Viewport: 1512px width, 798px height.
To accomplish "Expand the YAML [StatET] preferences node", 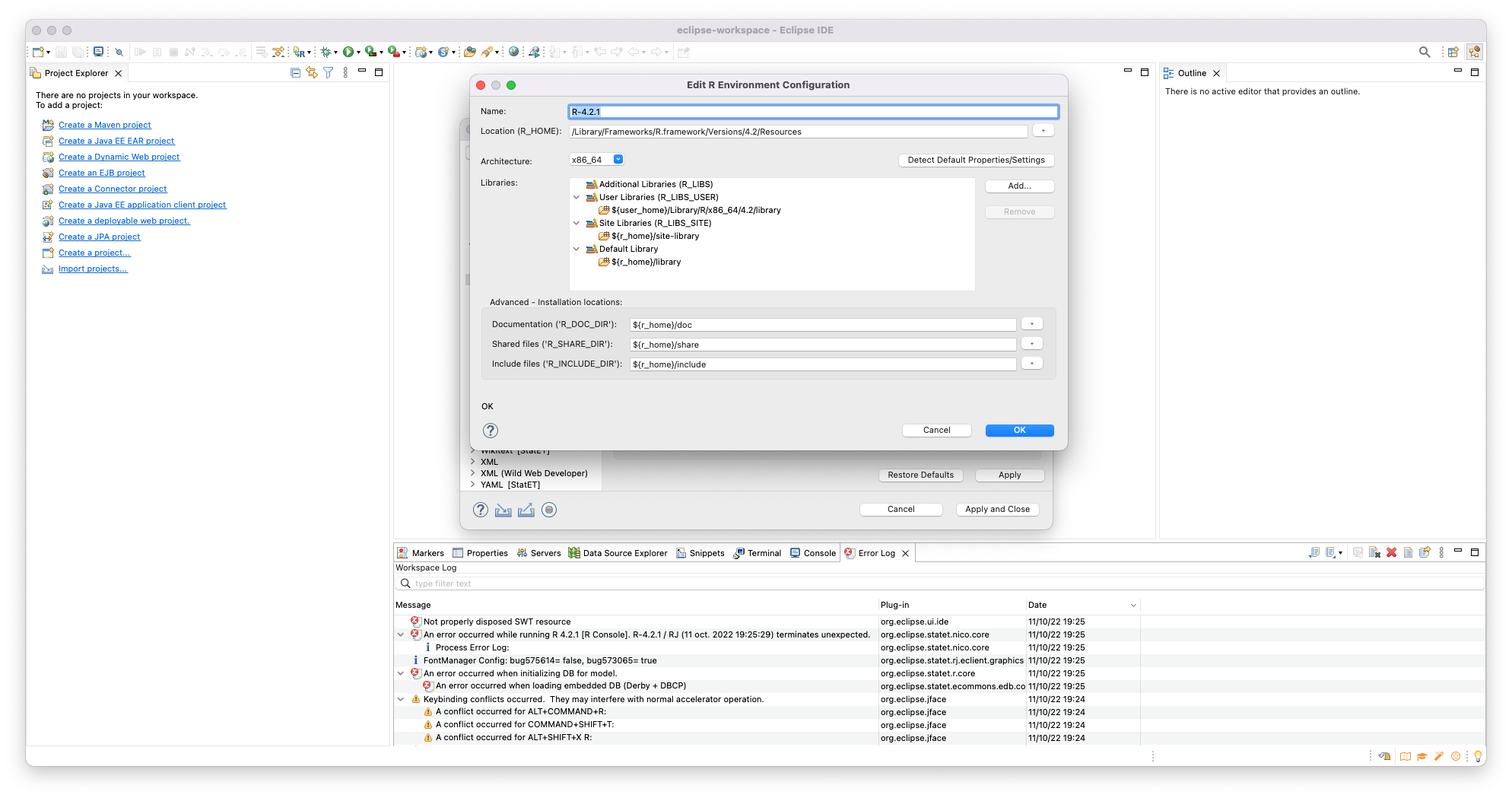I will (x=473, y=485).
